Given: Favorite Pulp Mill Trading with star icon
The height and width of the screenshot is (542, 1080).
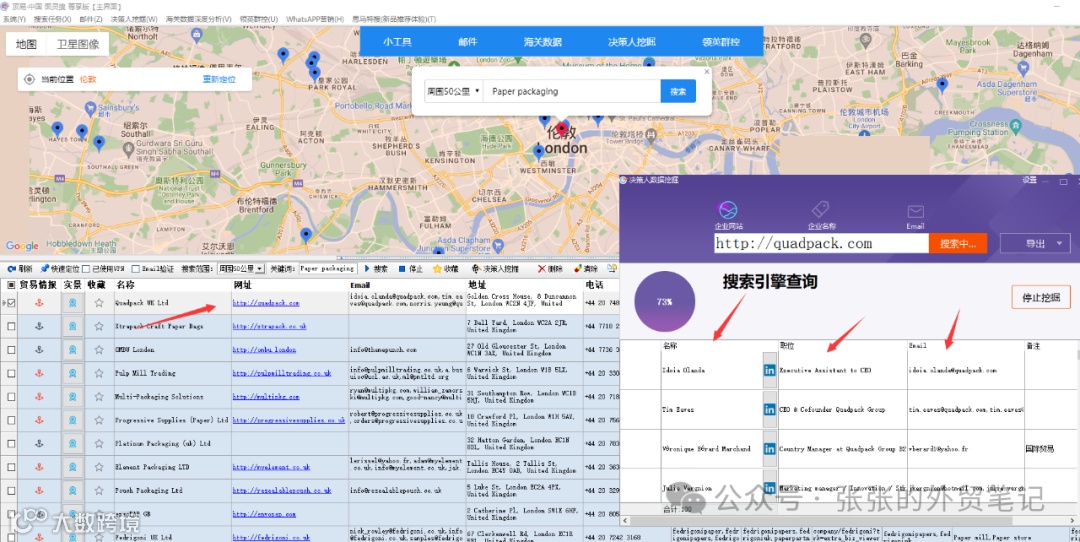Looking at the screenshot, I should [99, 373].
